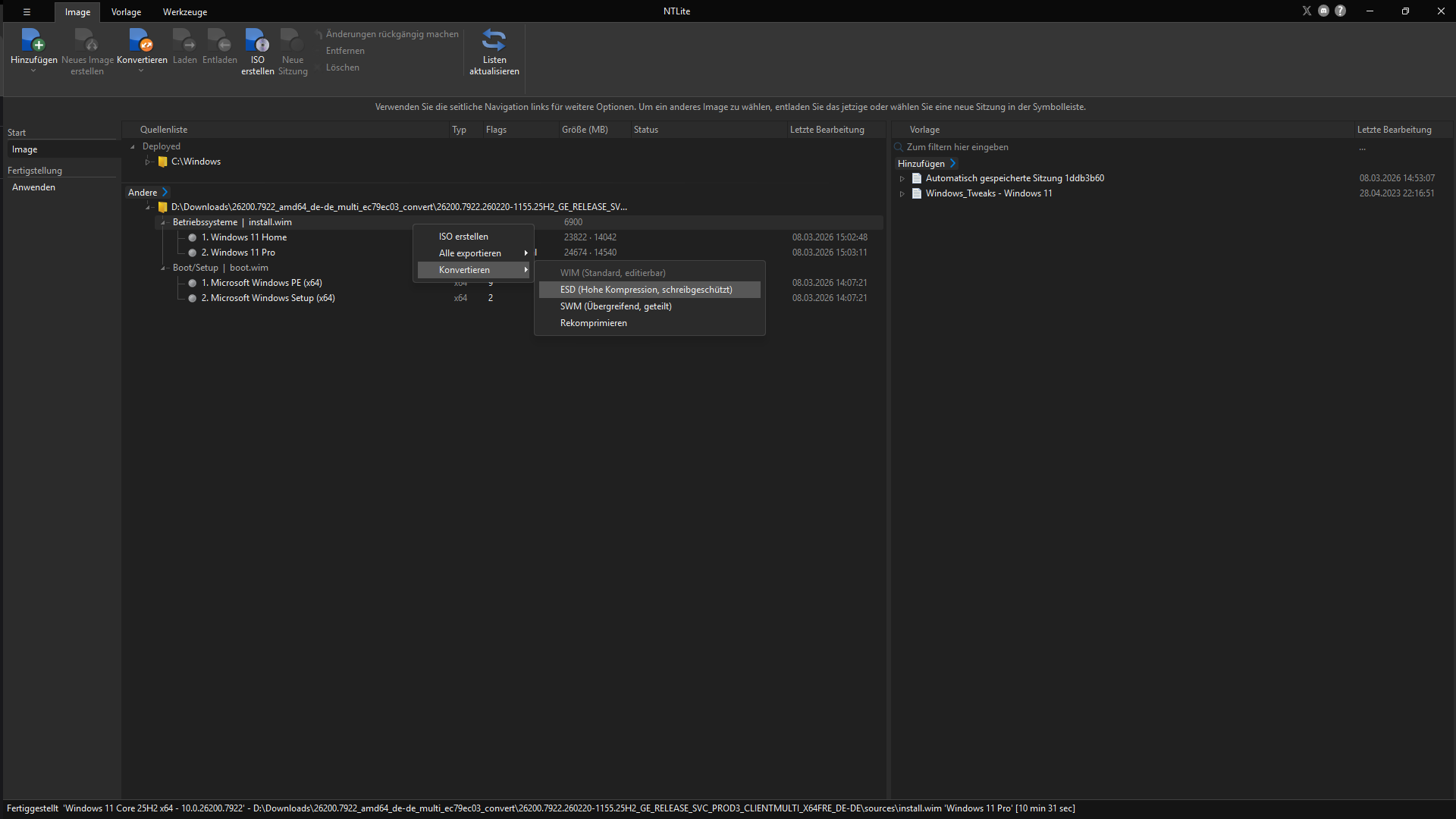Viewport: 1456px width, 819px height.
Task: Click the Zum filtern hier eingeben field
Action: tap(1122, 147)
